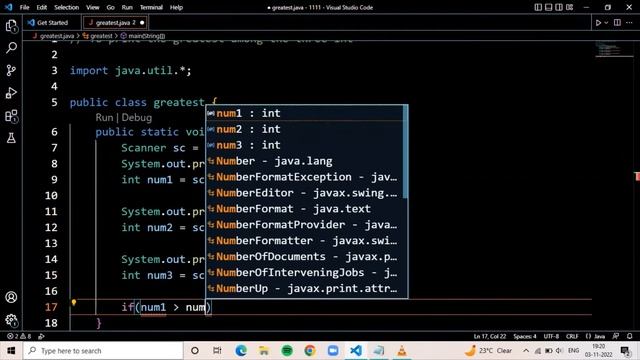Click the Run code lens above main
This screenshot has height=360, width=640.
point(104,118)
